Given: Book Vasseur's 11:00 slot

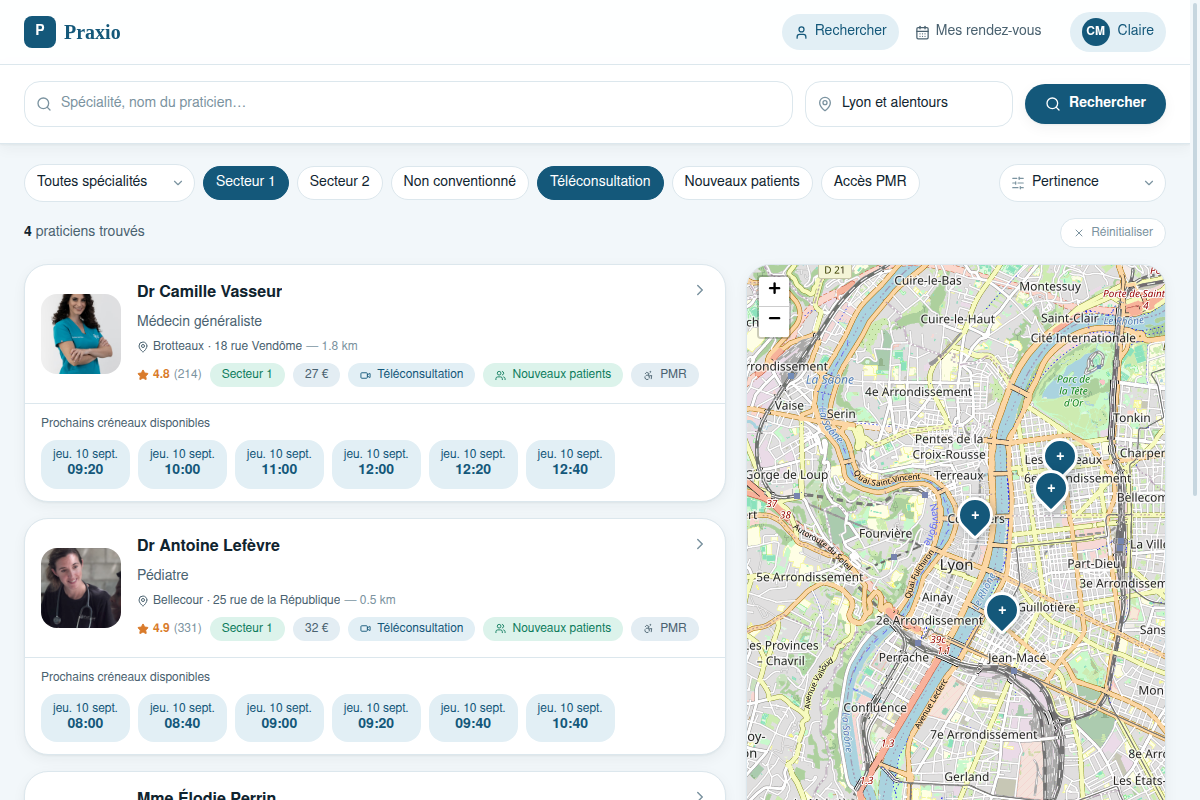Looking at the screenshot, I should coord(279,462).
